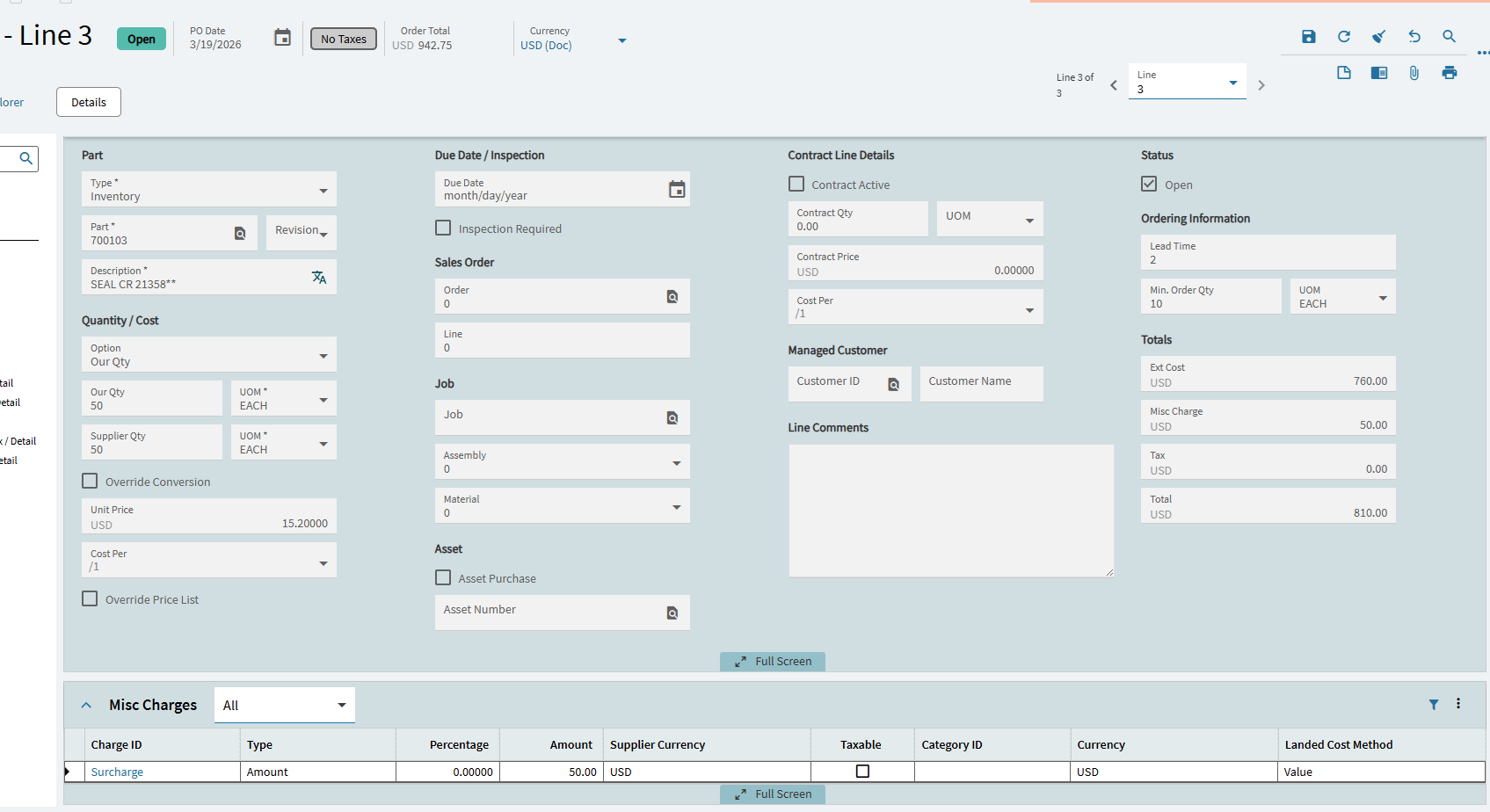Click the Open status badge
This screenshot has width=1490, height=812.
click(142, 39)
